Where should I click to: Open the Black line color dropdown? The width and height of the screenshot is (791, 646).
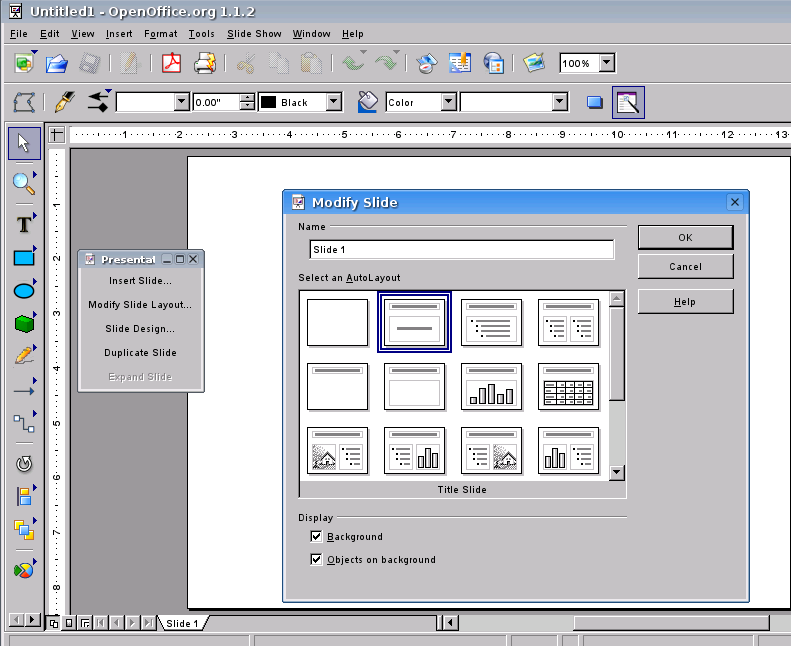pyautogui.click(x=333, y=102)
